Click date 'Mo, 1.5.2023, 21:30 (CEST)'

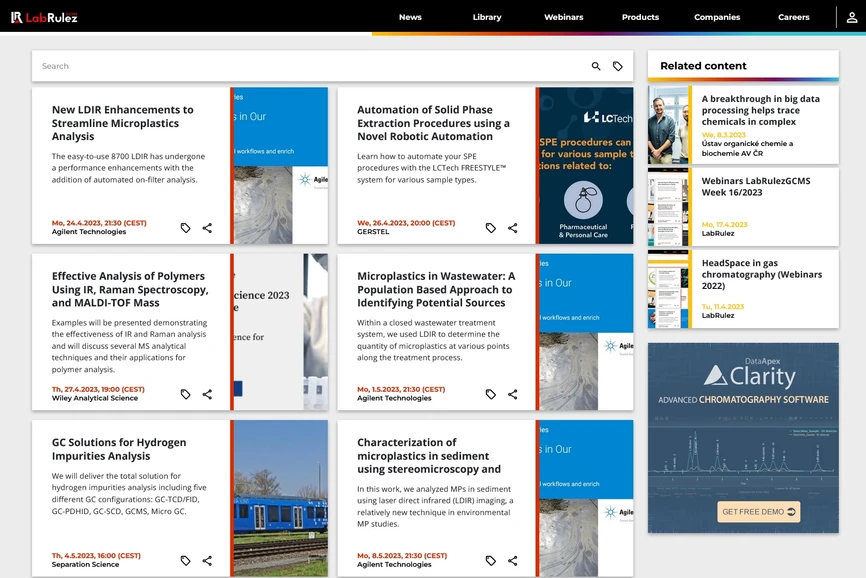(401, 389)
